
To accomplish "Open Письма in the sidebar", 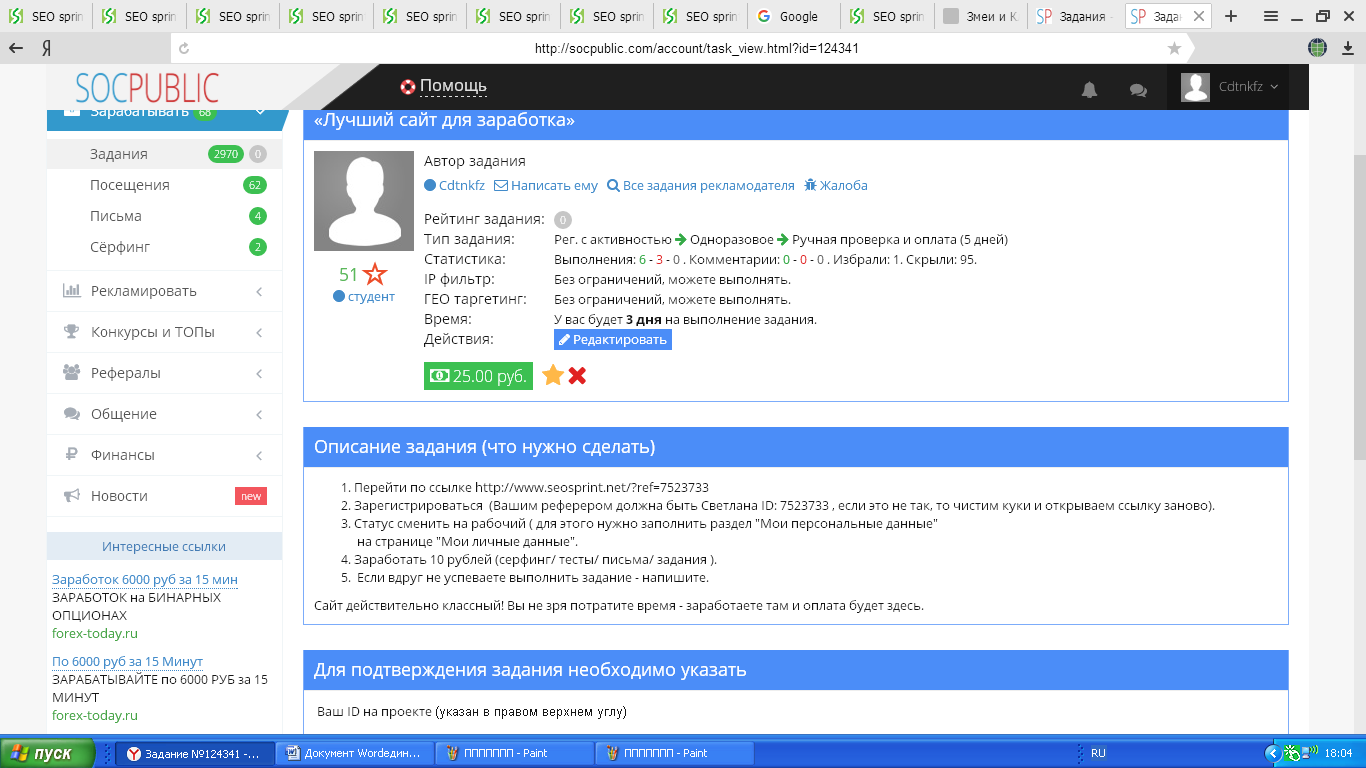I will pos(116,216).
